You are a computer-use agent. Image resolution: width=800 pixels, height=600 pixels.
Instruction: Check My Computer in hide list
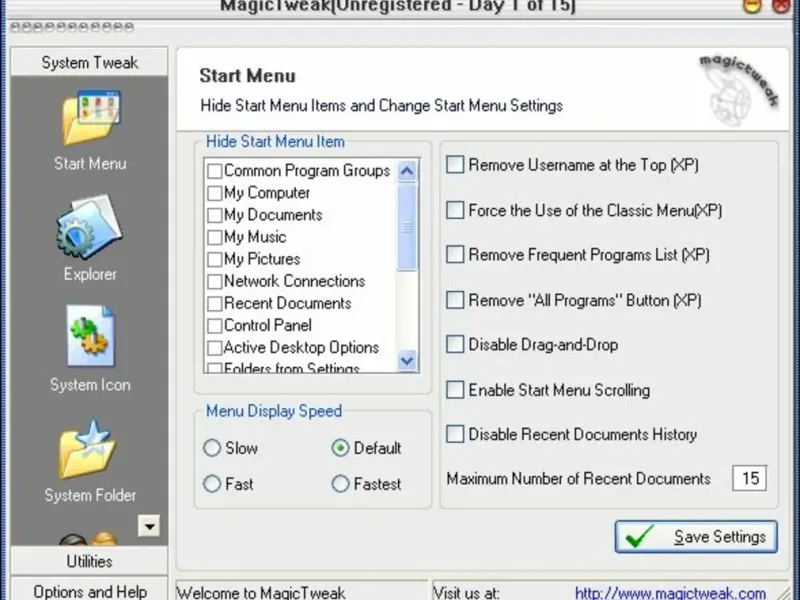tap(215, 193)
